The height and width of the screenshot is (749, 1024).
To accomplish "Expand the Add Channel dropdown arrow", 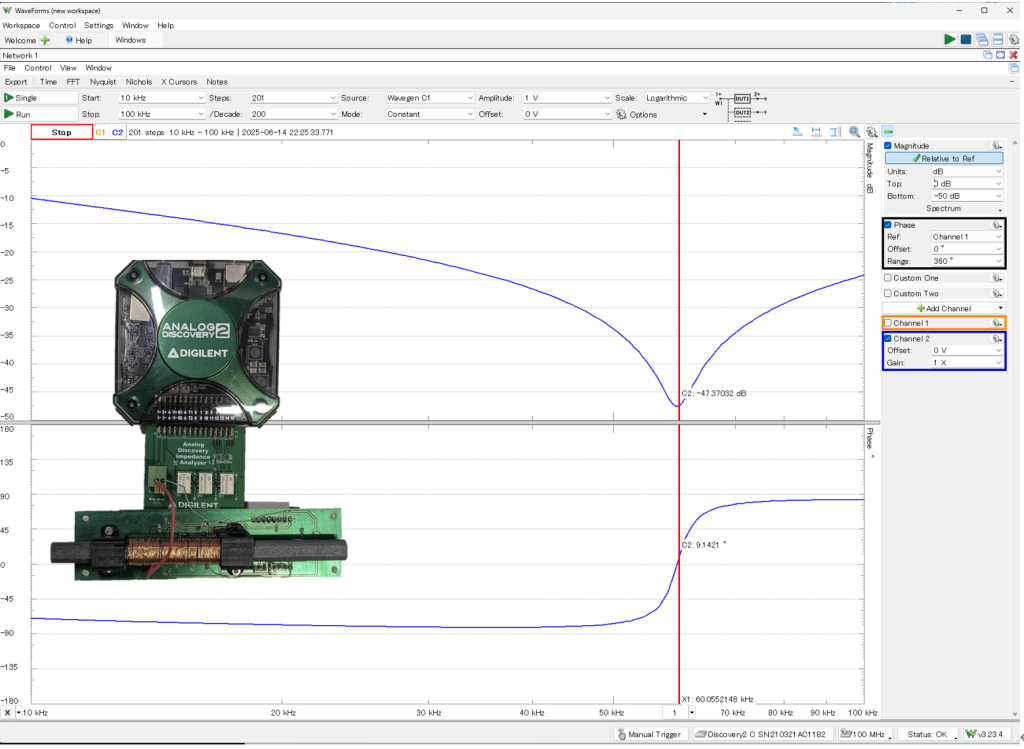I will [x=1000, y=308].
